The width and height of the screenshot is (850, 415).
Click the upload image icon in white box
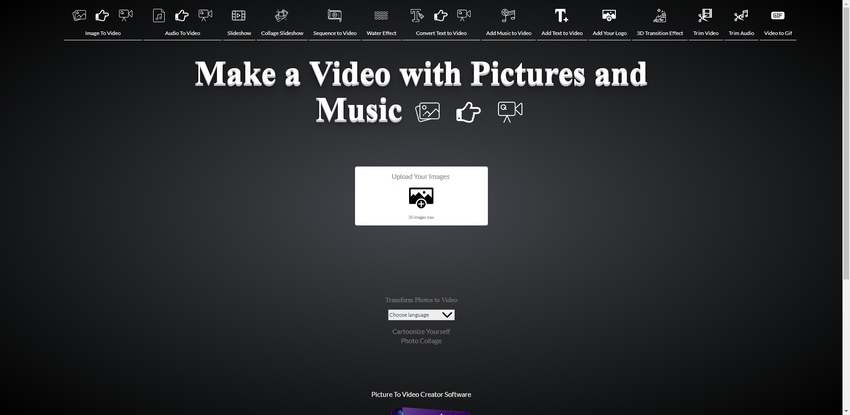[421, 197]
